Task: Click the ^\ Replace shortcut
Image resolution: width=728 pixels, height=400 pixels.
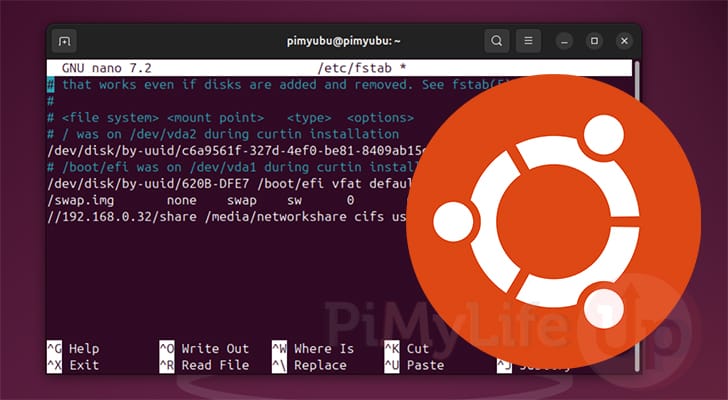Action: coord(309,365)
